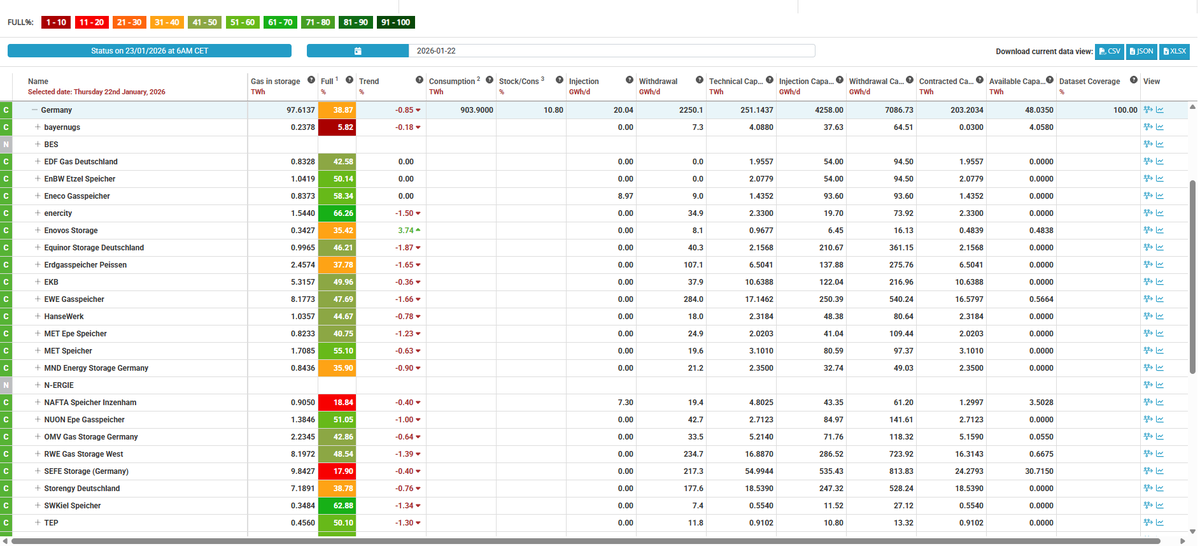Expand the Eneco Gasspeicher row
The image size is (1200, 551).
click(x=38, y=196)
